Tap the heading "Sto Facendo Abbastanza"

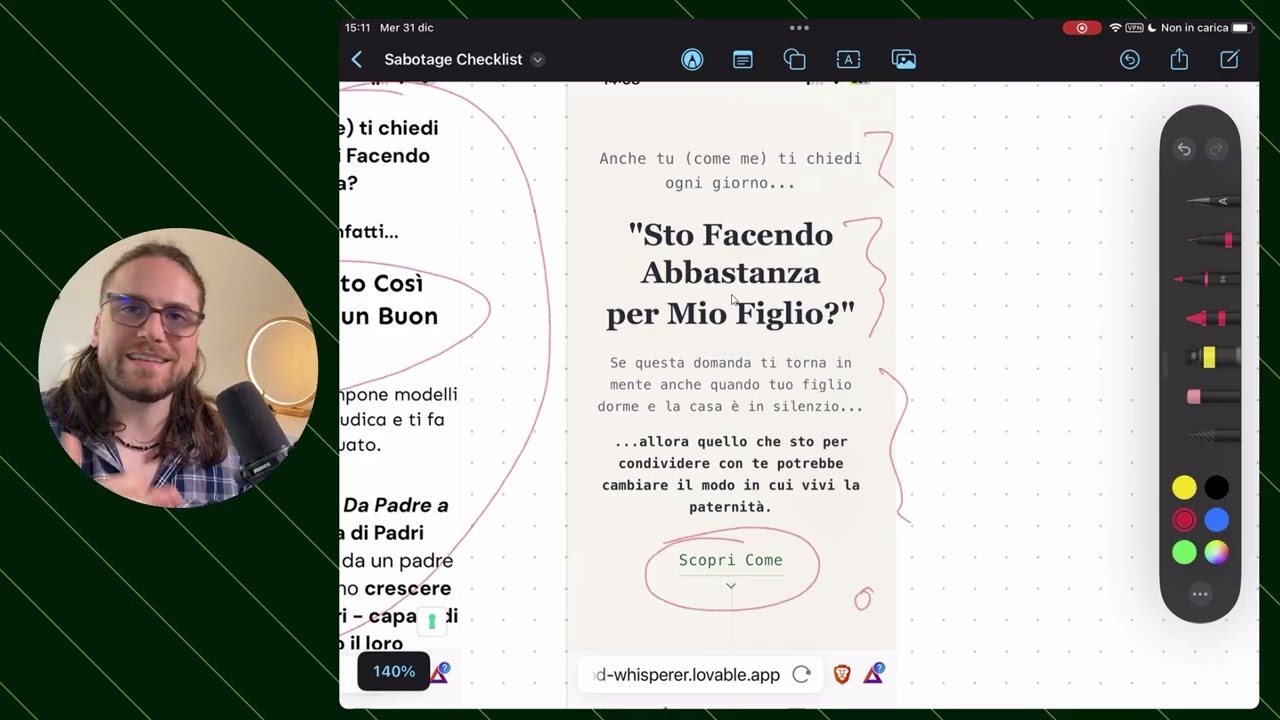pyautogui.click(x=730, y=253)
